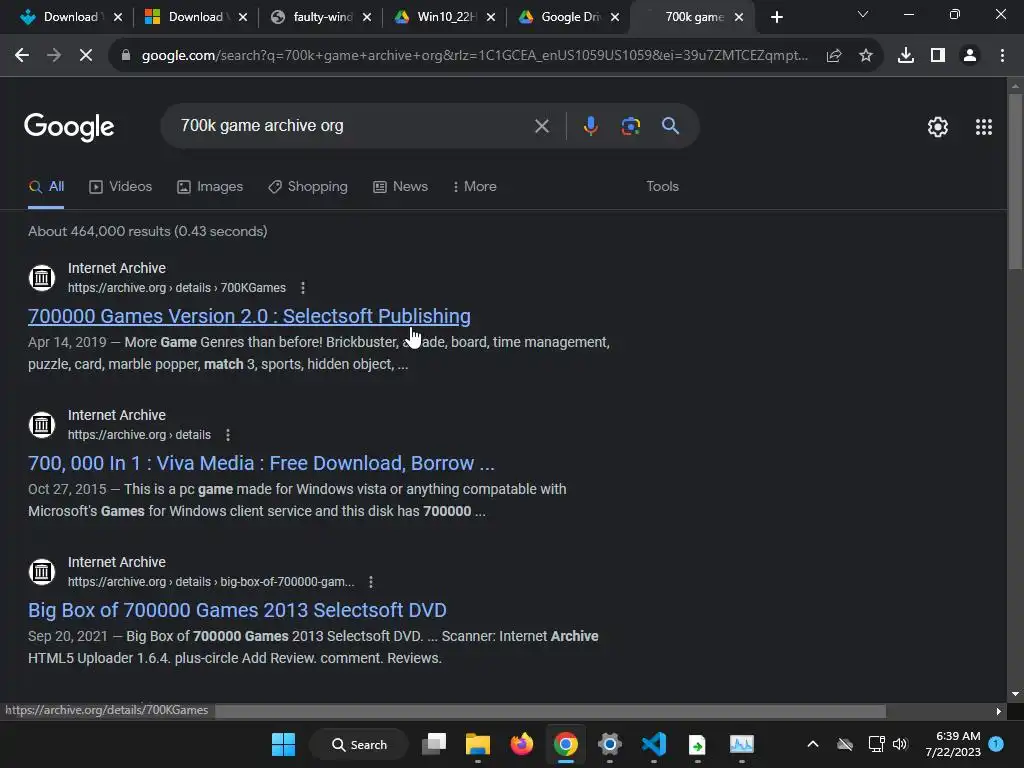Open Google quick settings gear
This screenshot has width=1024, height=768.
(938, 127)
